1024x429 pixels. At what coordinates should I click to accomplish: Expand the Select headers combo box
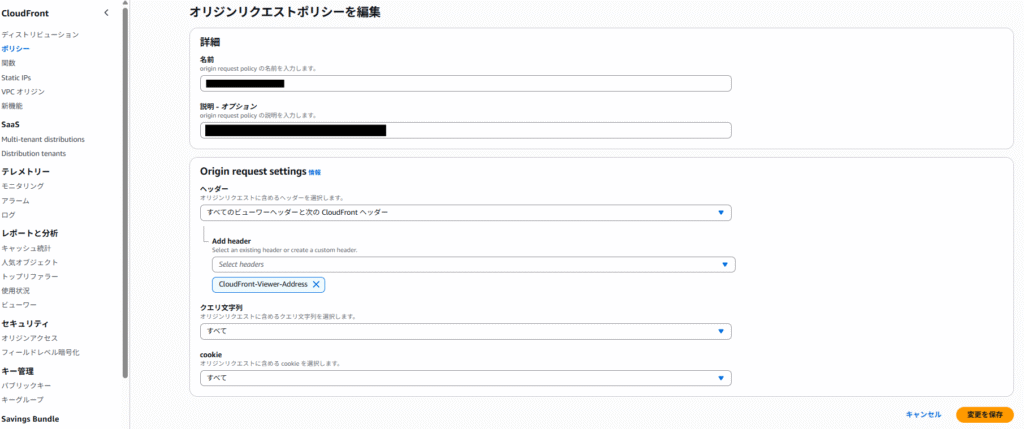pos(472,265)
